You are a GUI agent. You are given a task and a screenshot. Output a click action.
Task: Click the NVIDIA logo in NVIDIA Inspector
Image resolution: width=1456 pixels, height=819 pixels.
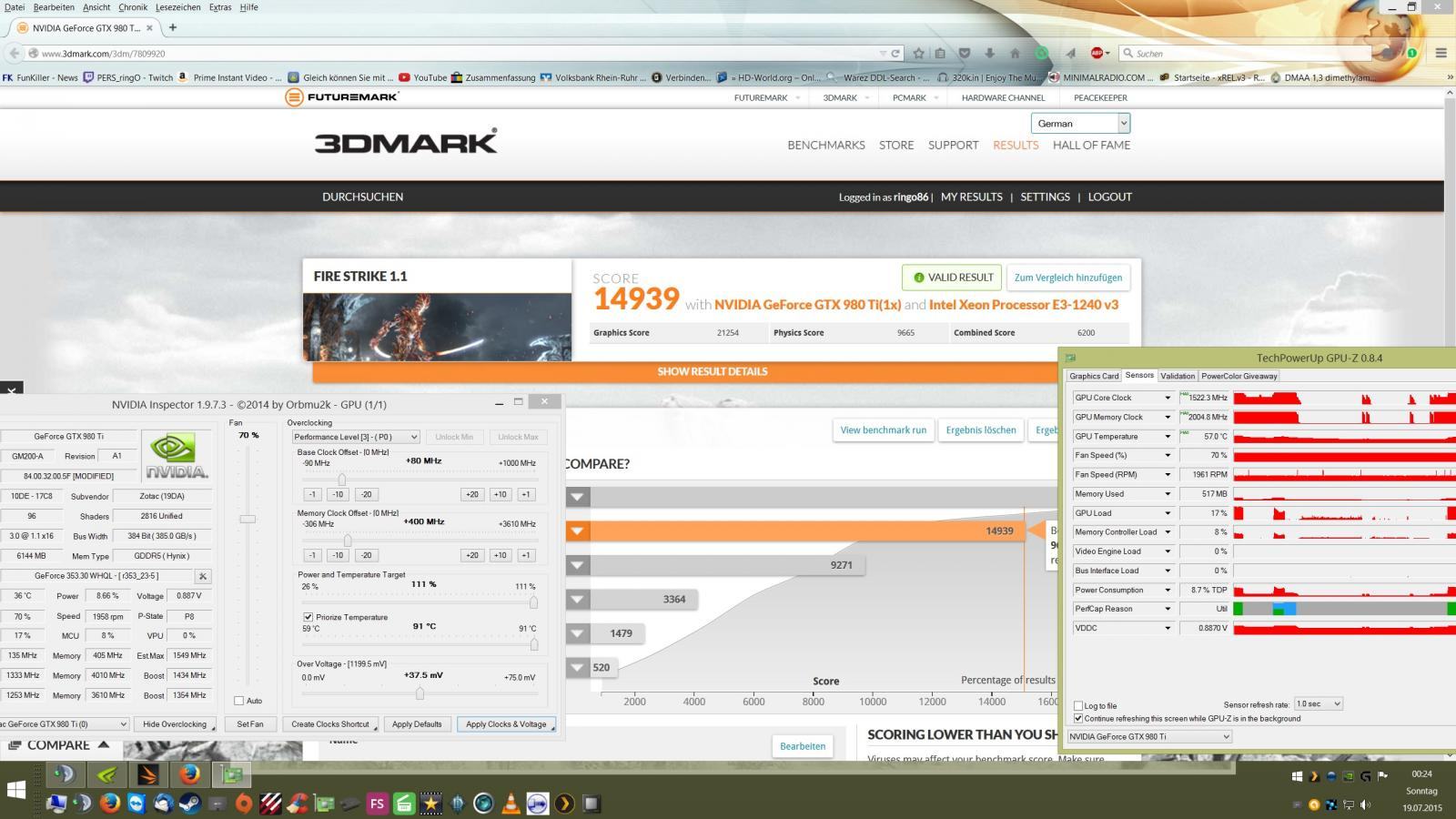pos(177,456)
